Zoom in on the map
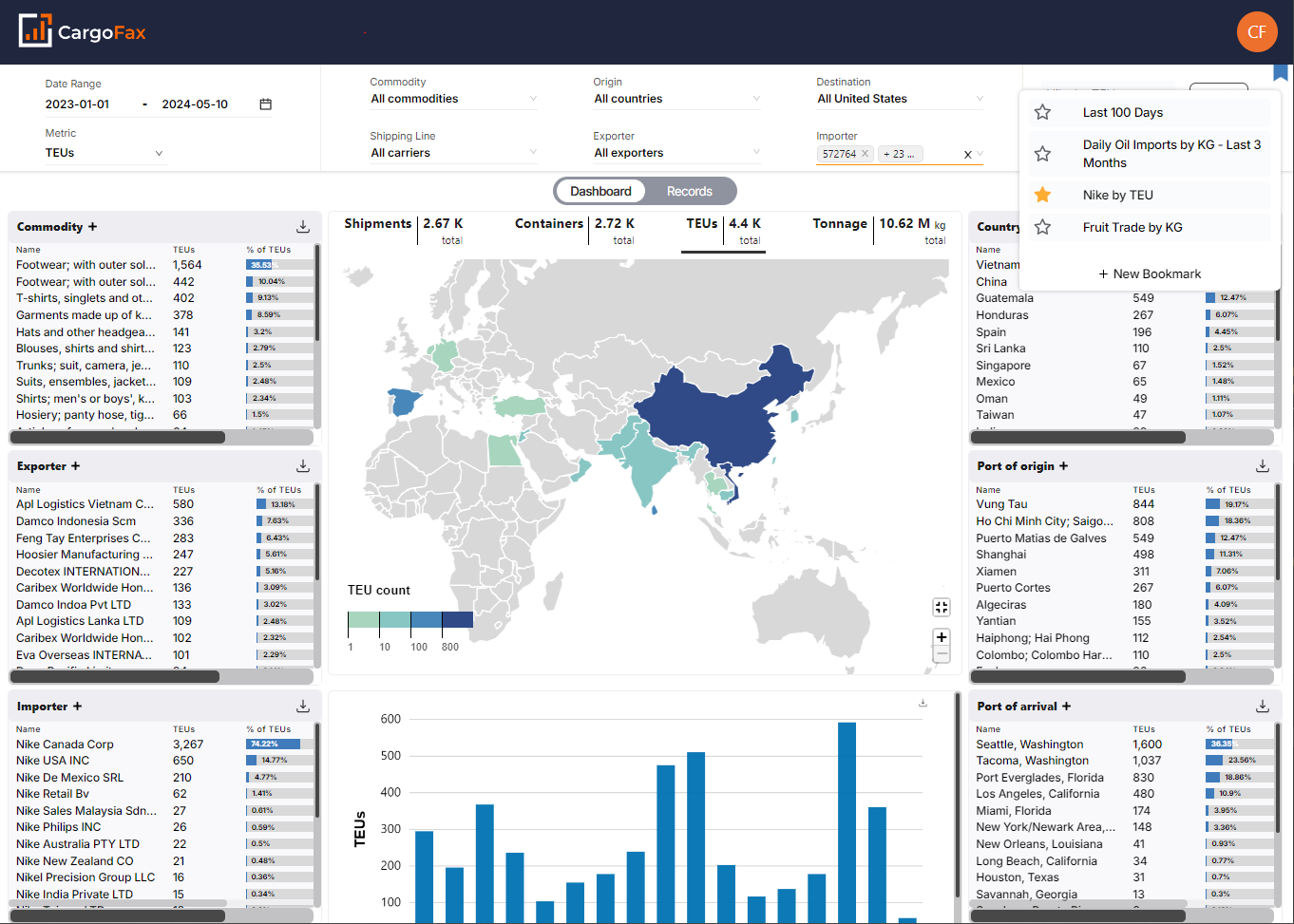Image resolution: width=1294 pixels, height=924 pixels. (942, 636)
